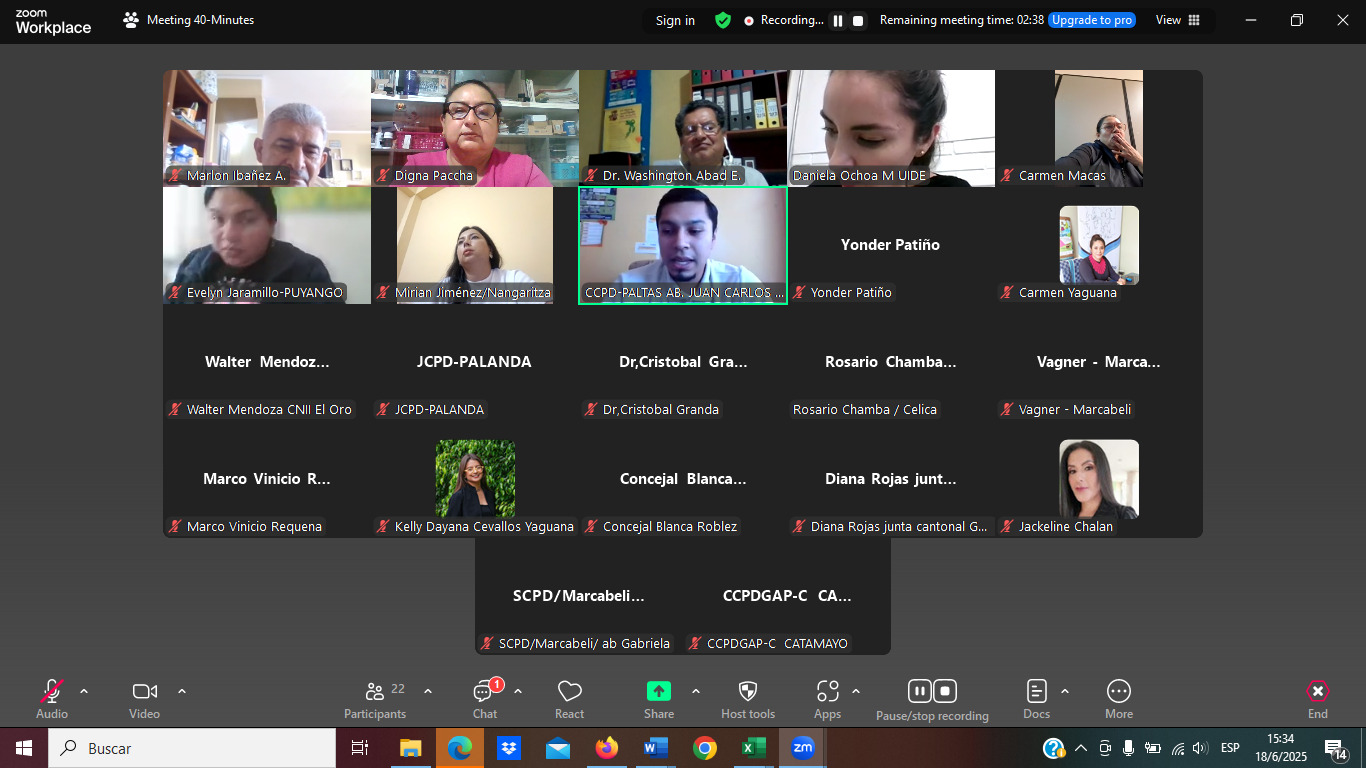Select the active speaker CCPD-PALTAS tile
Screen dimensions: 1366x768
[683, 245]
